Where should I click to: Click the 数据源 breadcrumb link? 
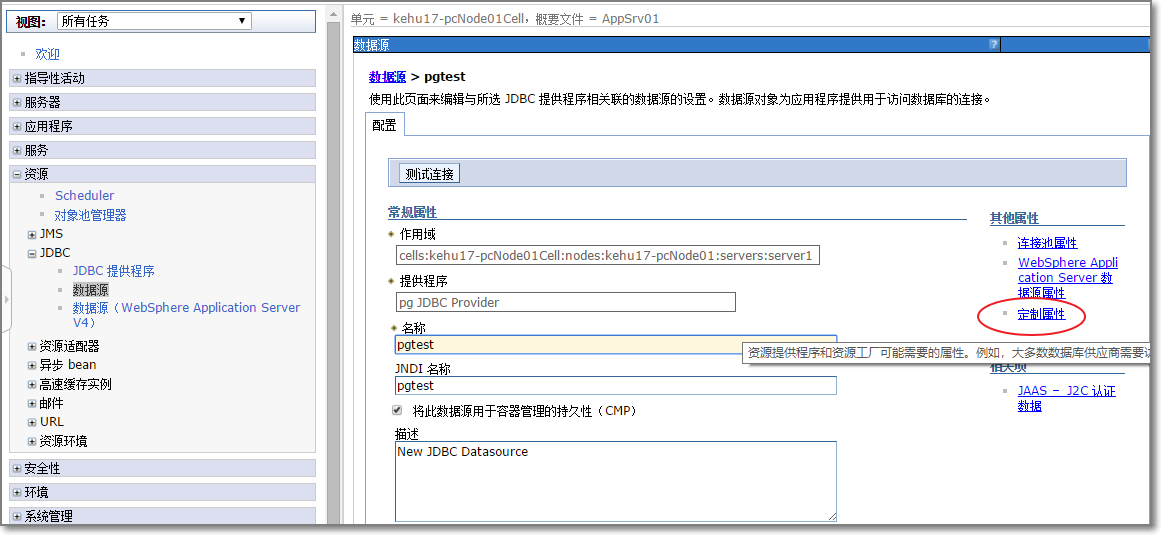387,77
